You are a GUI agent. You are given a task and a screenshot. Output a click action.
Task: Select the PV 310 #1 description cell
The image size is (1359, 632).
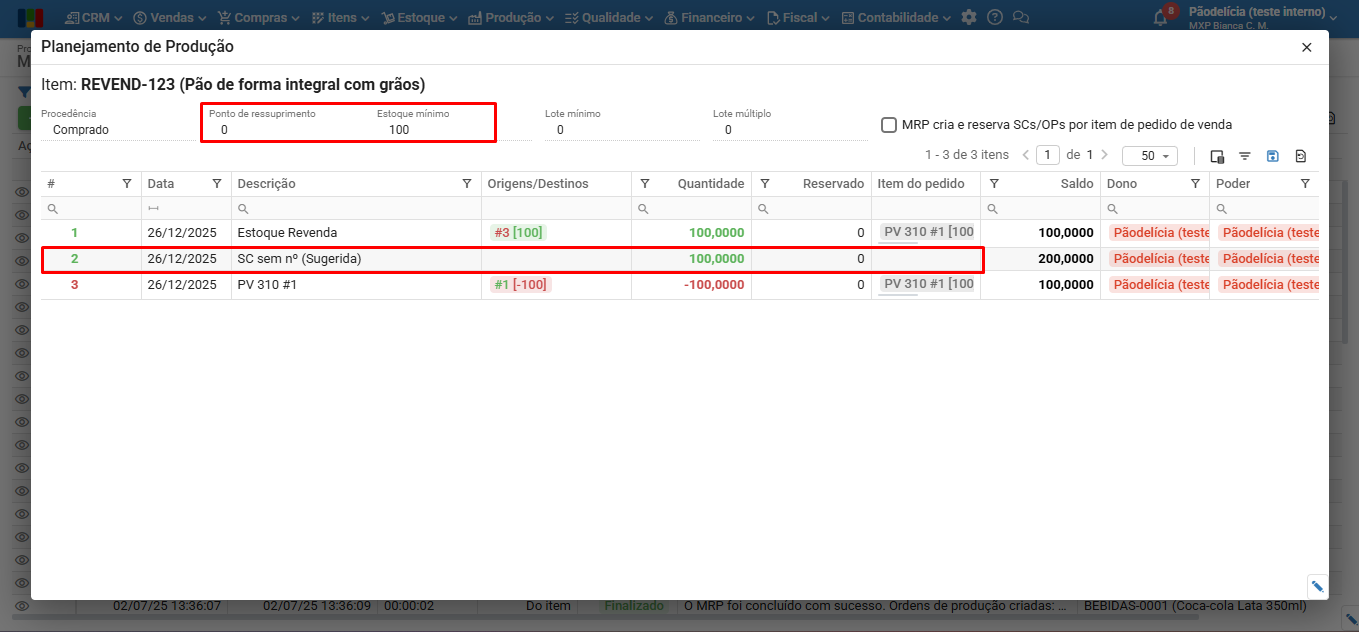pyautogui.click(x=267, y=284)
